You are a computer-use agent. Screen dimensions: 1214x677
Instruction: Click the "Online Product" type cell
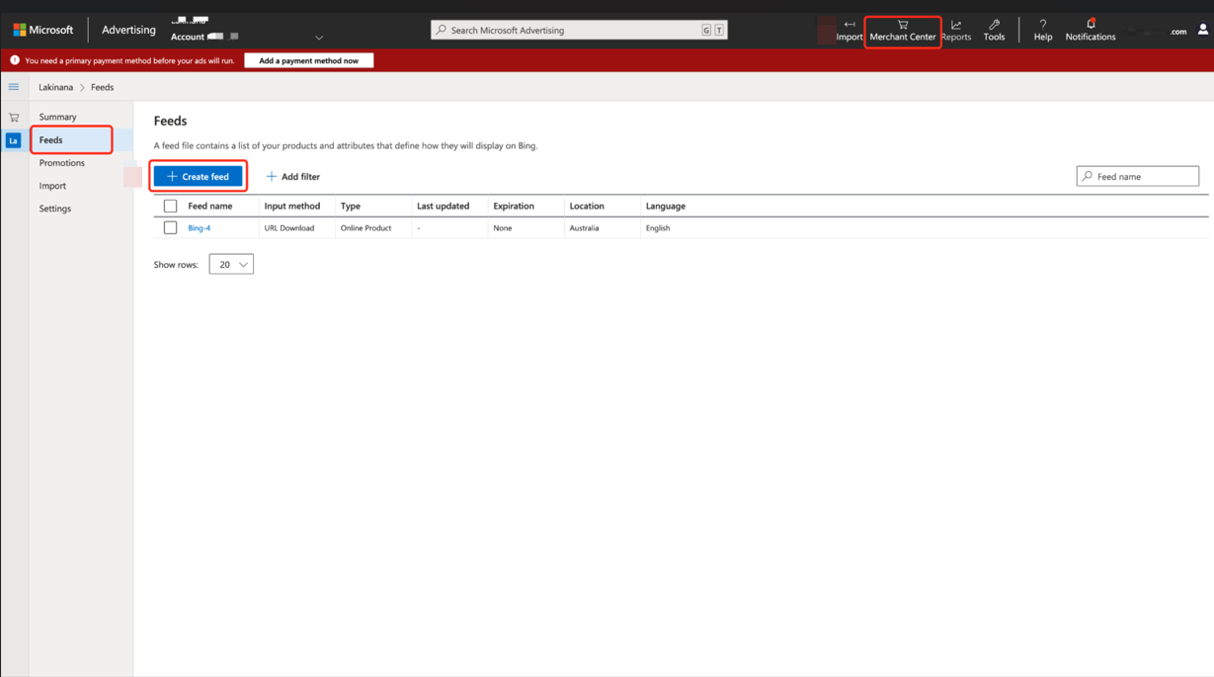(x=366, y=228)
